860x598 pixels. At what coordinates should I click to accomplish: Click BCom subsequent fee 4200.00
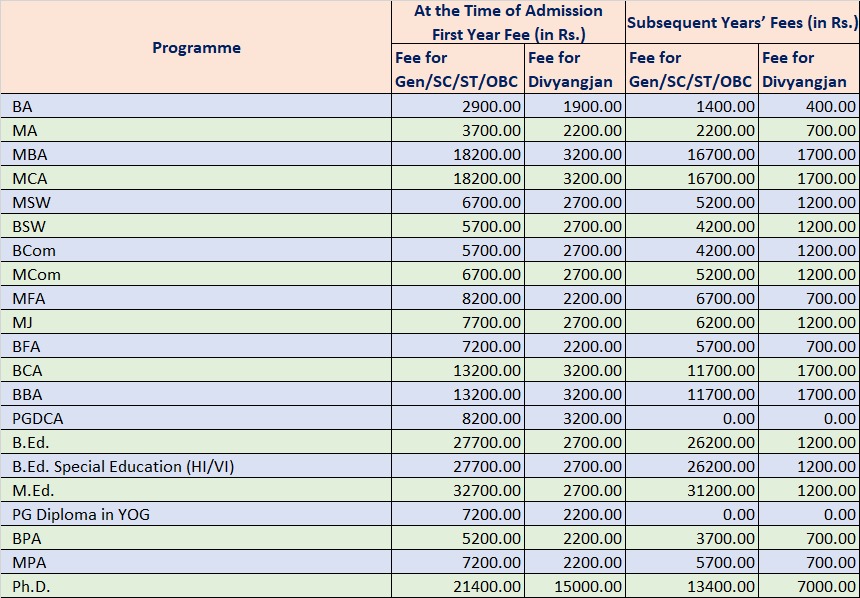tap(692, 250)
